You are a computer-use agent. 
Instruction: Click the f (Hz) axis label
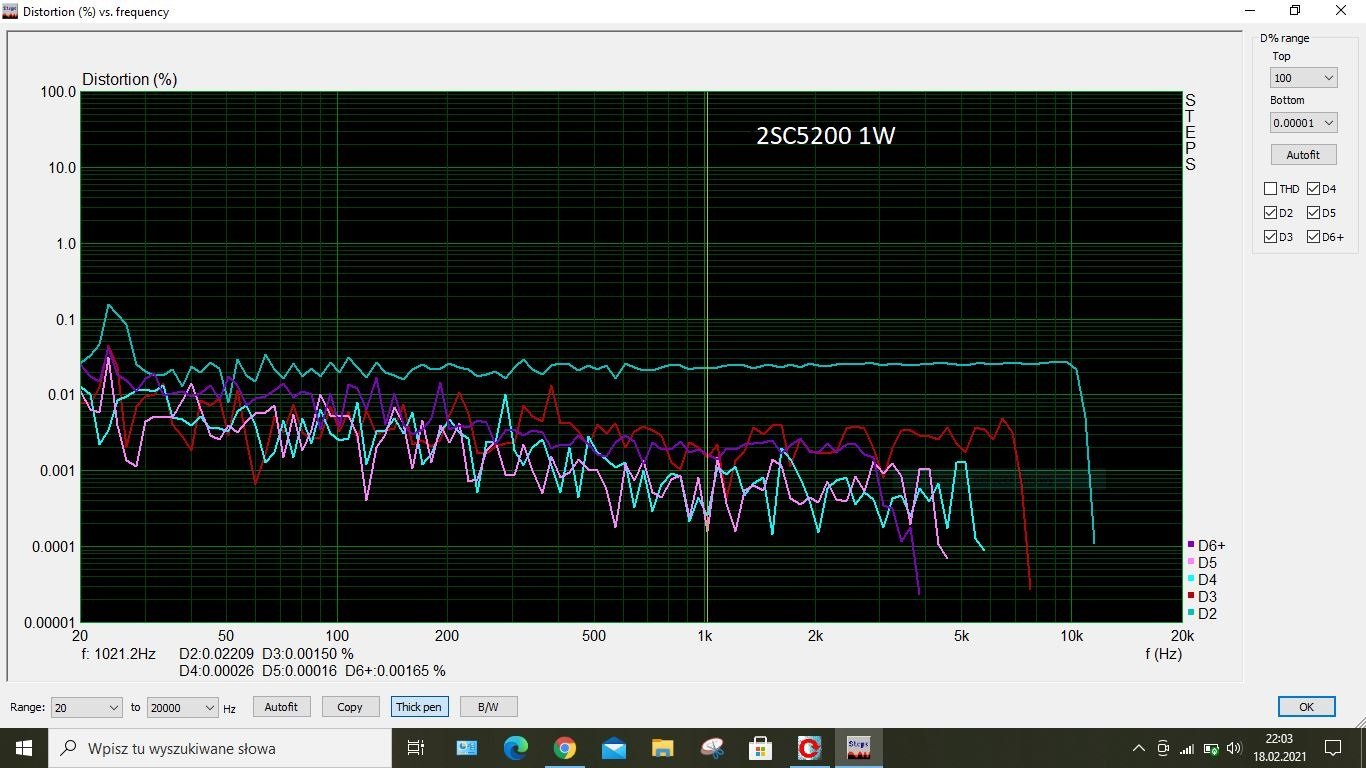(x=1164, y=654)
